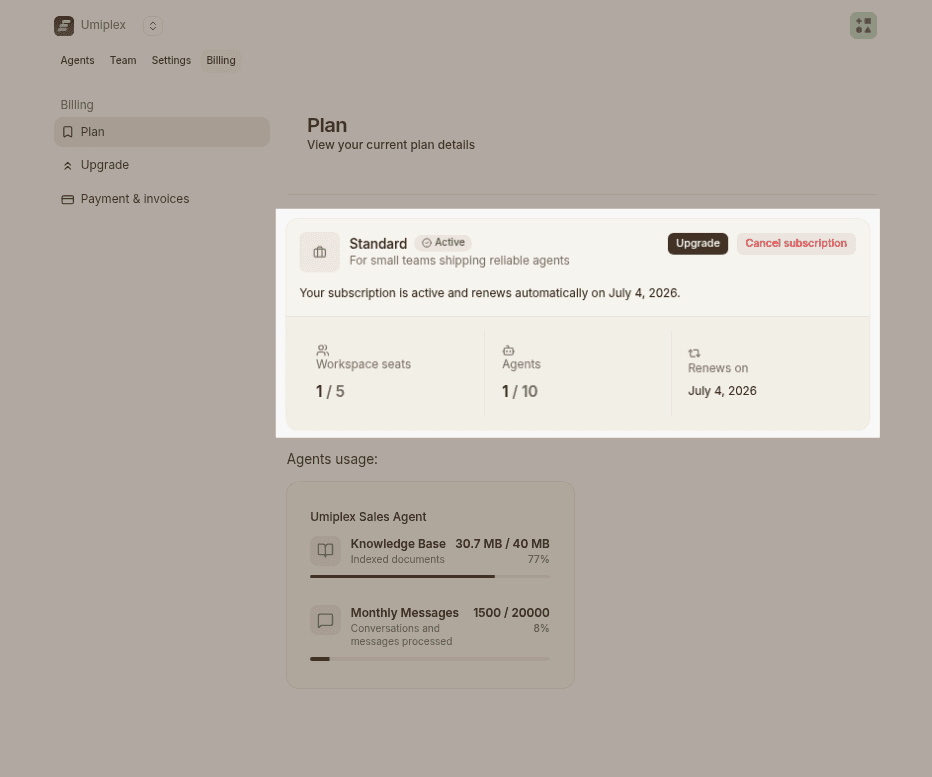The height and width of the screenshot is (777, 932).
Task: Click the Active status badge
Action: click(443, 243)
